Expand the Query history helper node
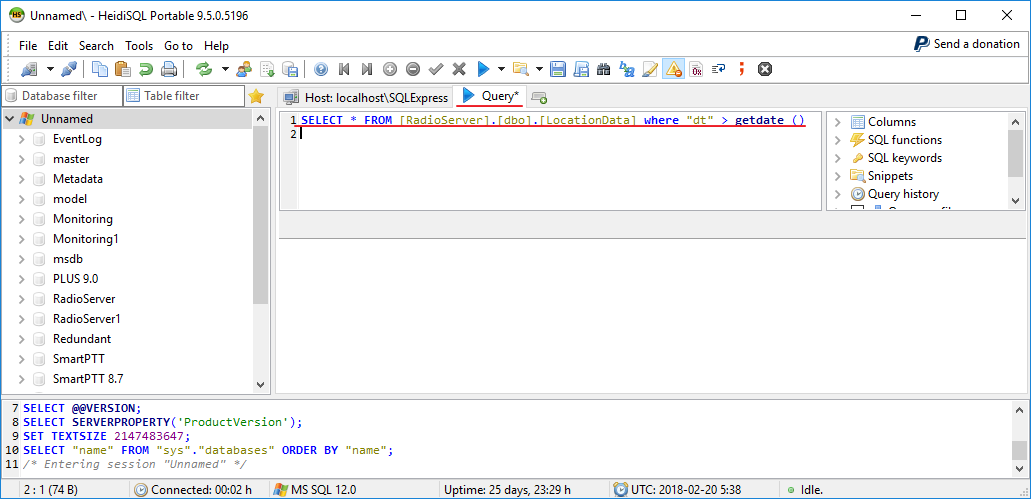1031x499 pixels. (x=838, y=194)
